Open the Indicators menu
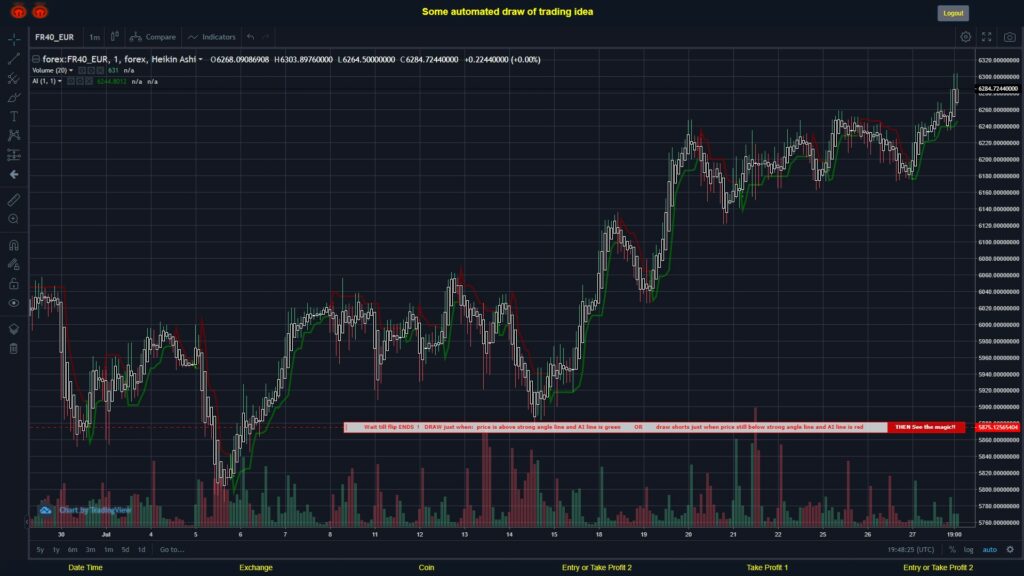The image size is (1024, 576). pyautogui.click(x=212, y=37)
